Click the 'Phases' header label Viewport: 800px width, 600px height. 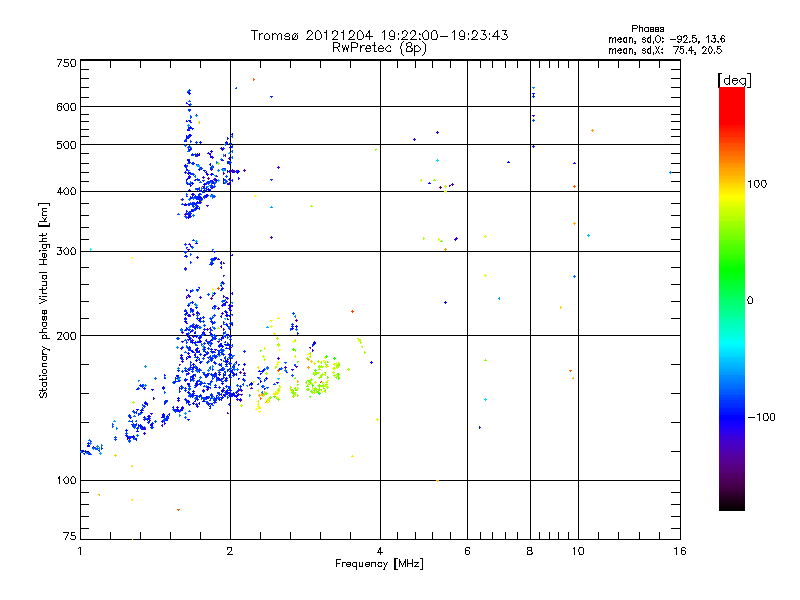click(x=647, y=29)
